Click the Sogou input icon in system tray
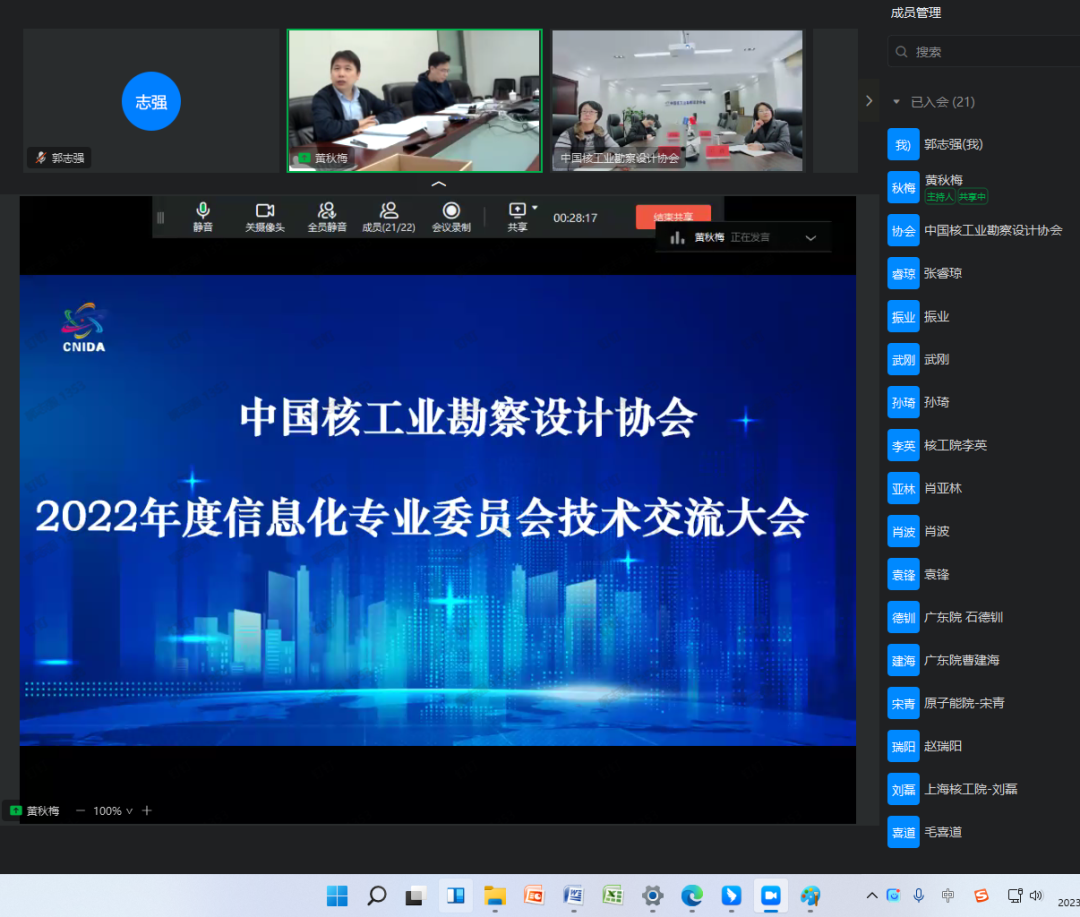1080x917 pixels. tap(983, 895)
